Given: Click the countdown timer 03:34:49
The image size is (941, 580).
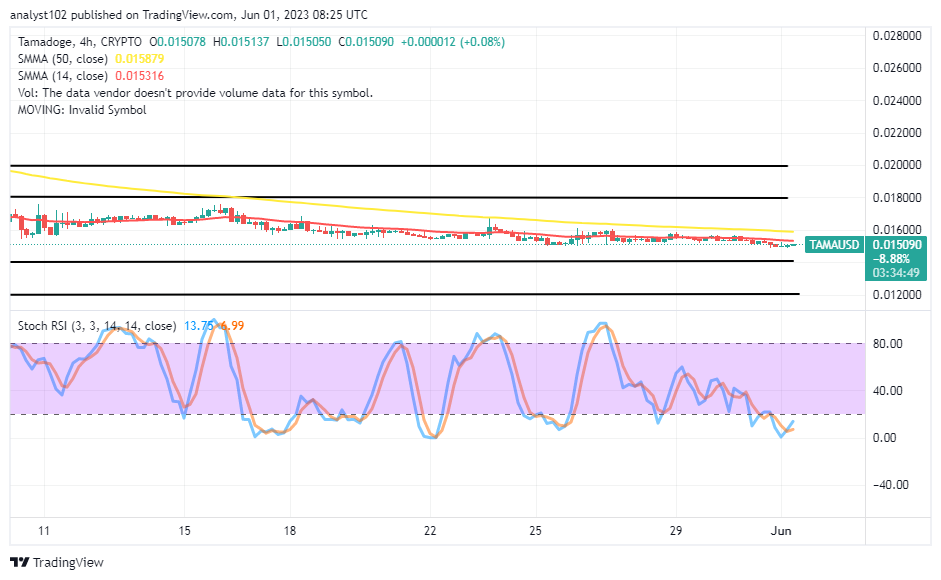Looking at the screenshot, I should click(x=896, y=273).
